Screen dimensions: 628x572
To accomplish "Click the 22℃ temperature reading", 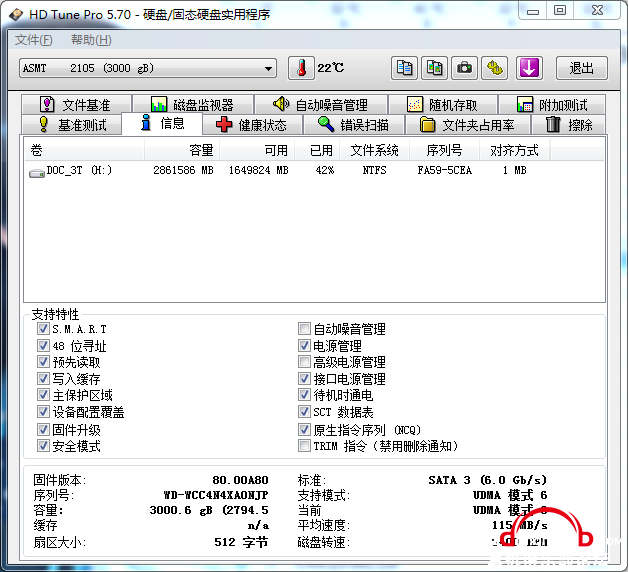I will 330,68.
